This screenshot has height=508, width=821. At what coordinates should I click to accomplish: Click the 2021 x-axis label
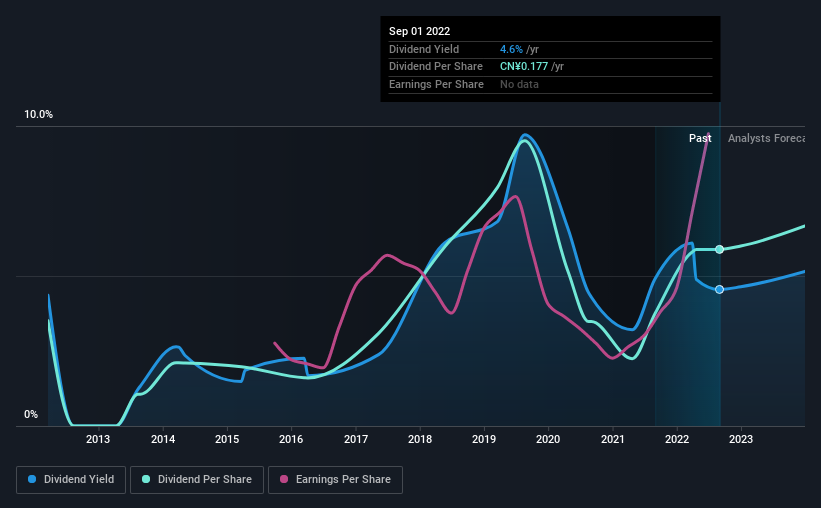point(613,439)
